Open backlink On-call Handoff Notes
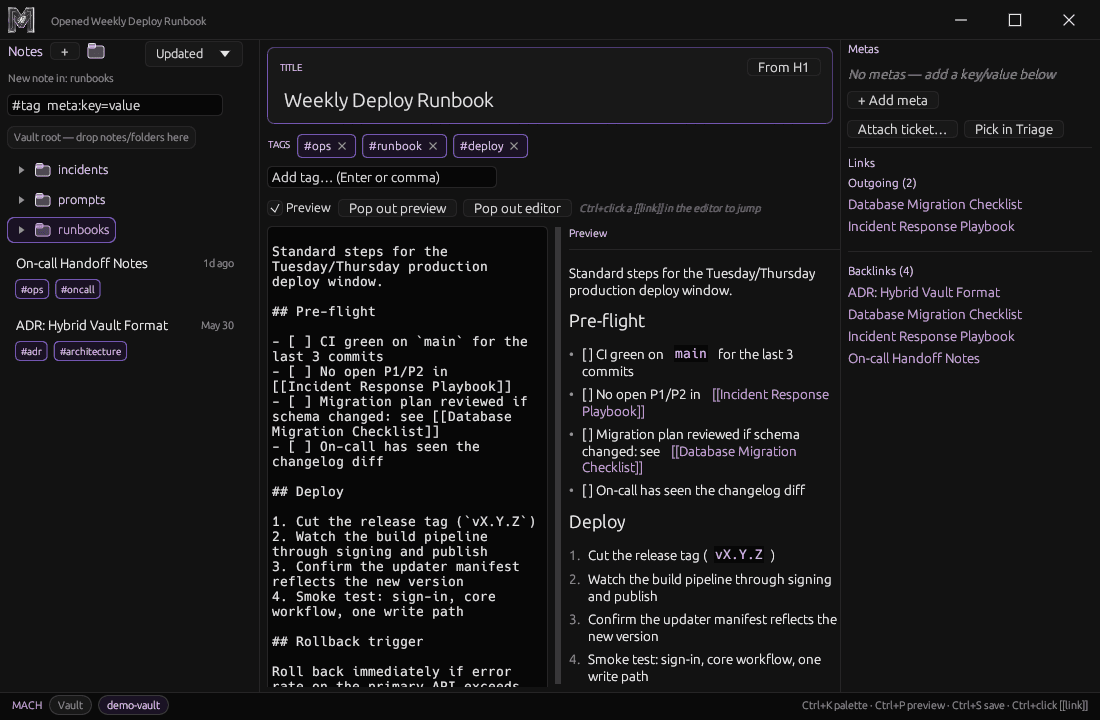Image resolution: width=1100 pixels, height=720 pixels. coord(913,358)
